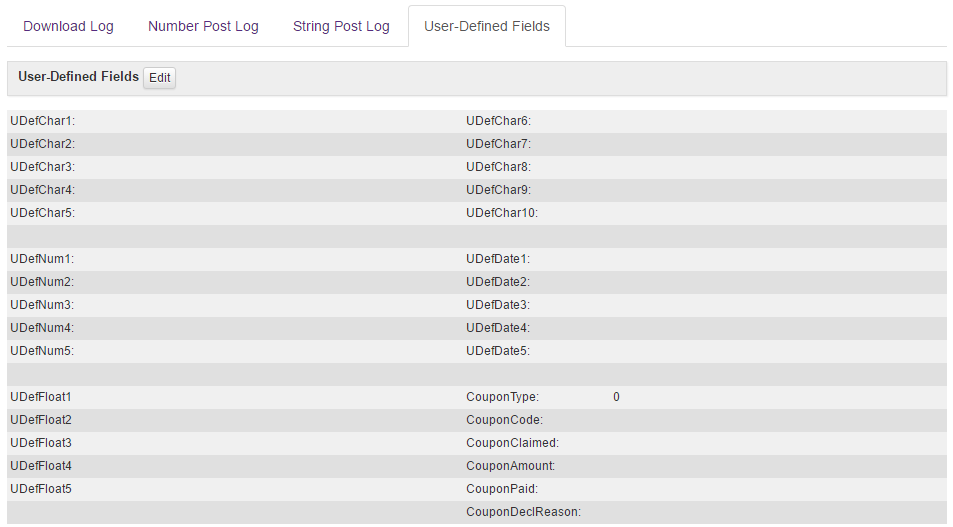Click the UDefDate1 field label

click(x=497, y=259)
